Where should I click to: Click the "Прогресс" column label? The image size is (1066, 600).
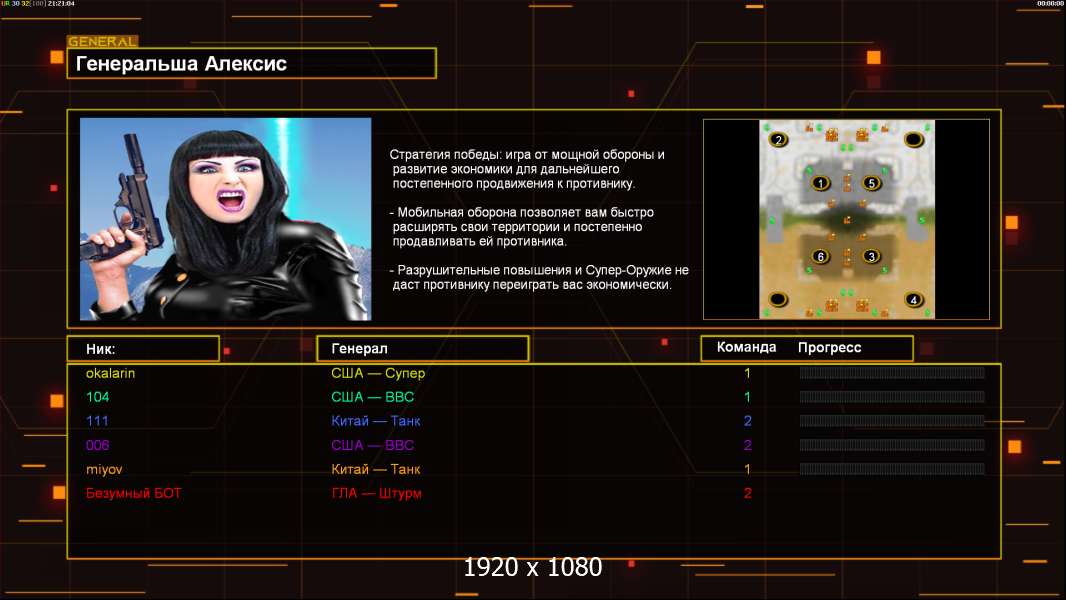[829, 348]
